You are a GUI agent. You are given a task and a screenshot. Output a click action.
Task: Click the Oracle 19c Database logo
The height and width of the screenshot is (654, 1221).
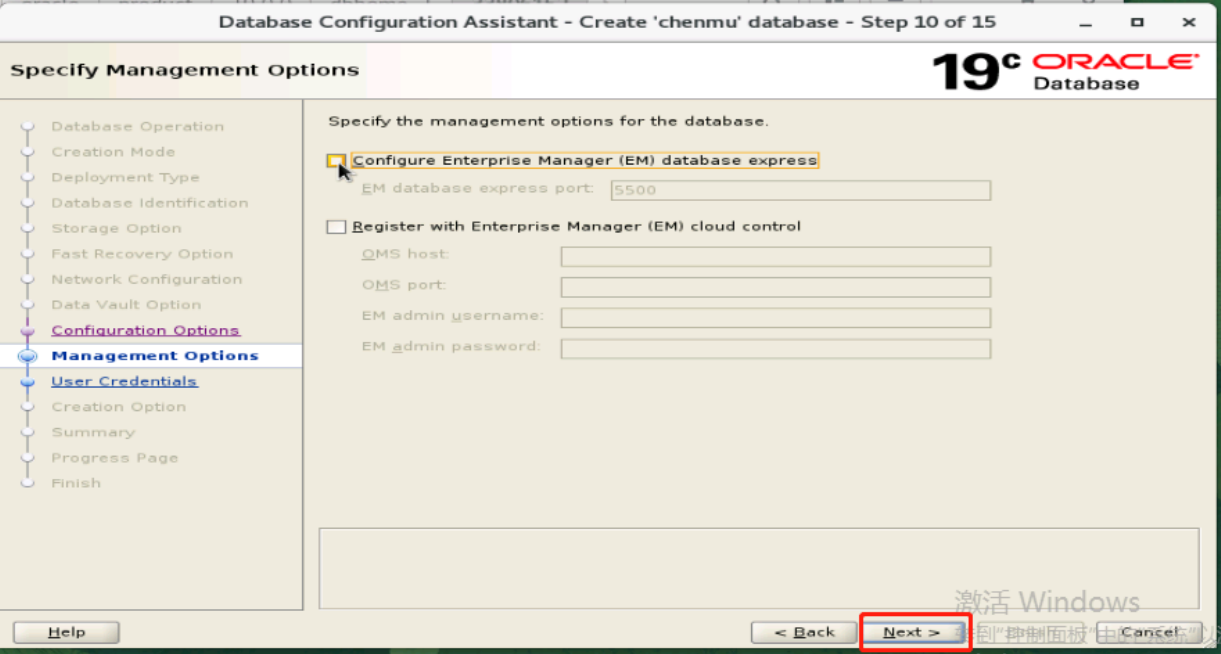coord(1065,71)
